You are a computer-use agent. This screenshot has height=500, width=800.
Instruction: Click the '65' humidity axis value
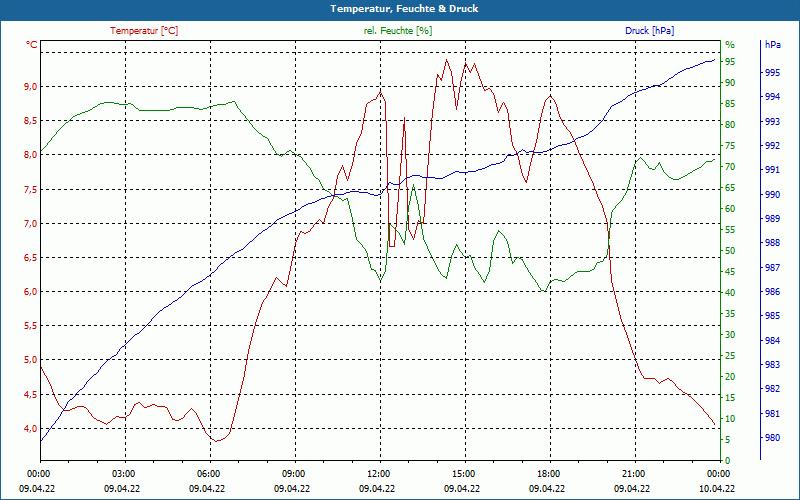730,188
